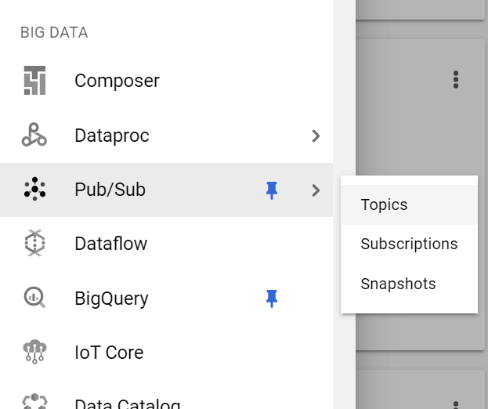Click the Dataflow service icon
Screen dimensions: 488x409
click(x=35, y=243)
